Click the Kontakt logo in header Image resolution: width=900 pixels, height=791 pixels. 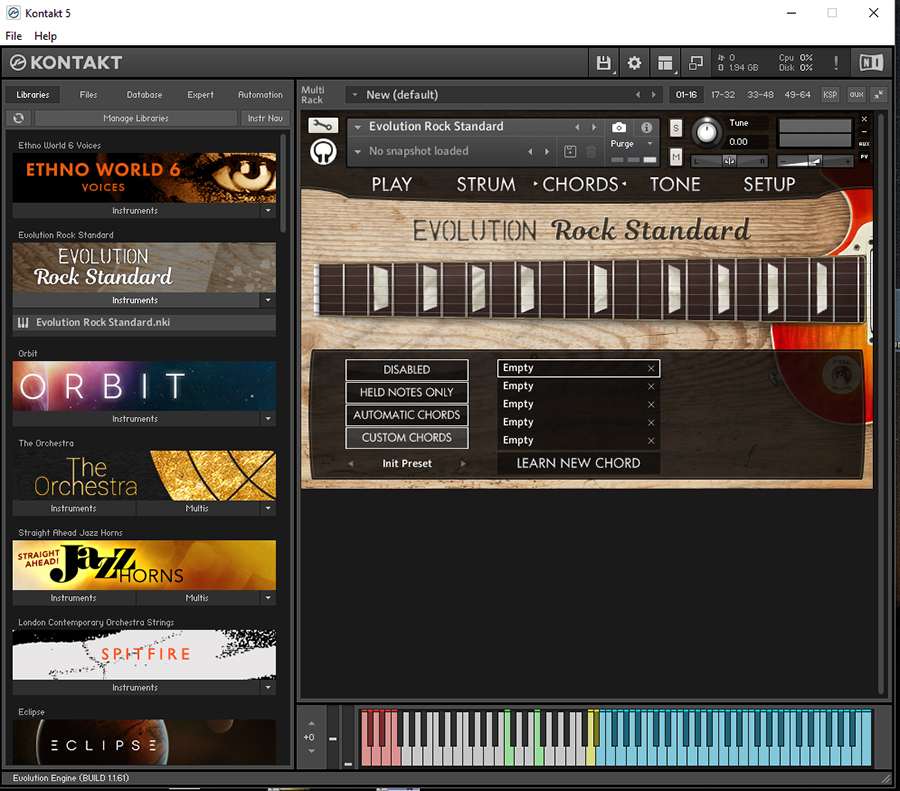pos(67,63)
